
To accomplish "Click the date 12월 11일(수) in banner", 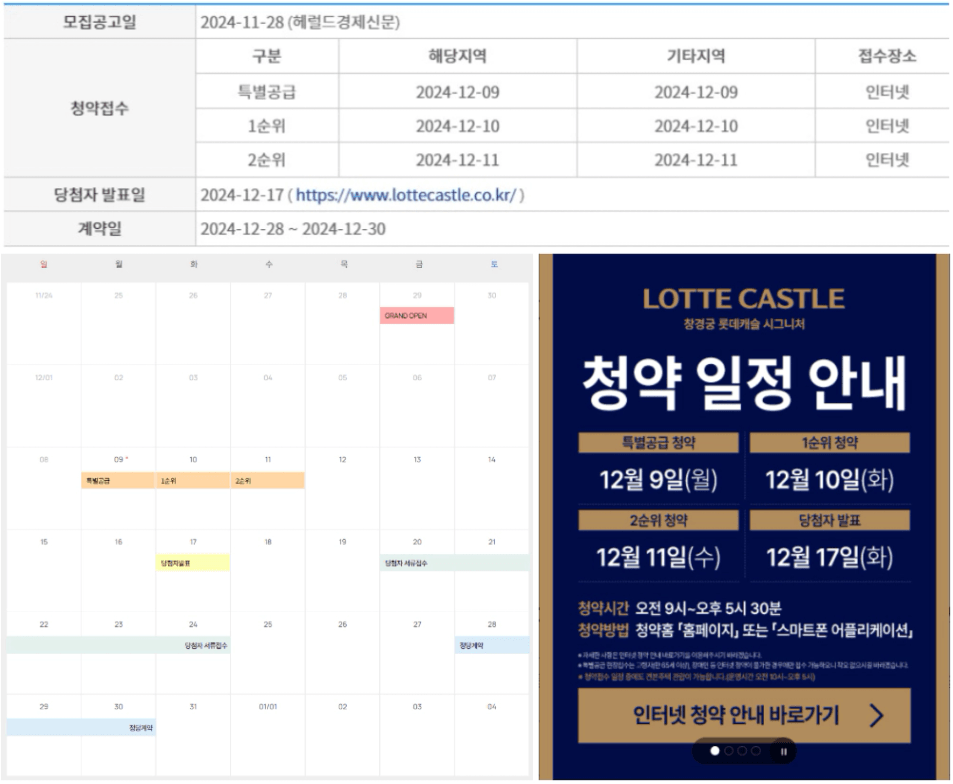I will point(658,557).
